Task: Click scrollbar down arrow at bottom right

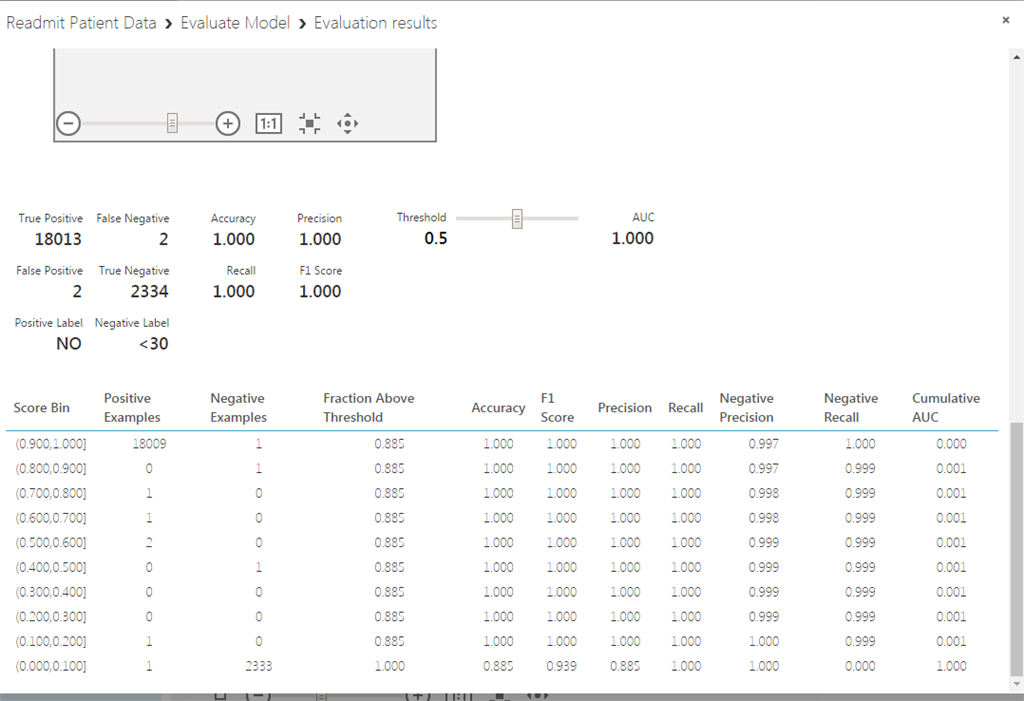Action: [x=1017, y=684]
